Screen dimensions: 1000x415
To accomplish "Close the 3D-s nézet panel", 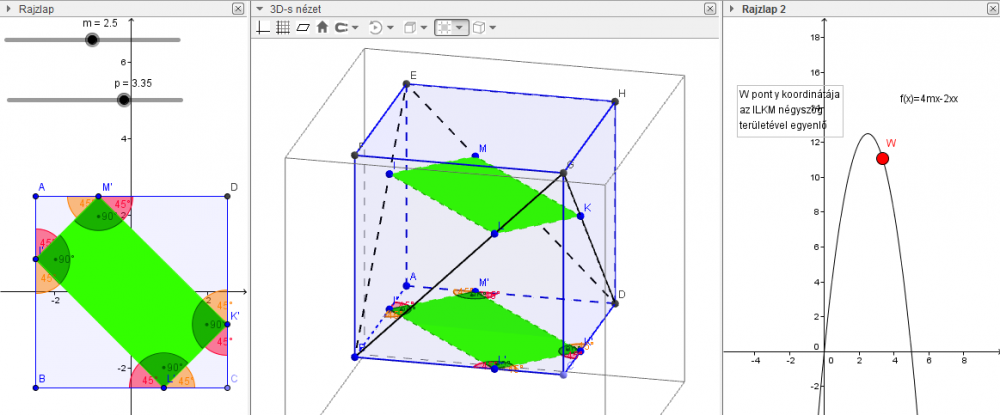I will [x=709, y=8].
